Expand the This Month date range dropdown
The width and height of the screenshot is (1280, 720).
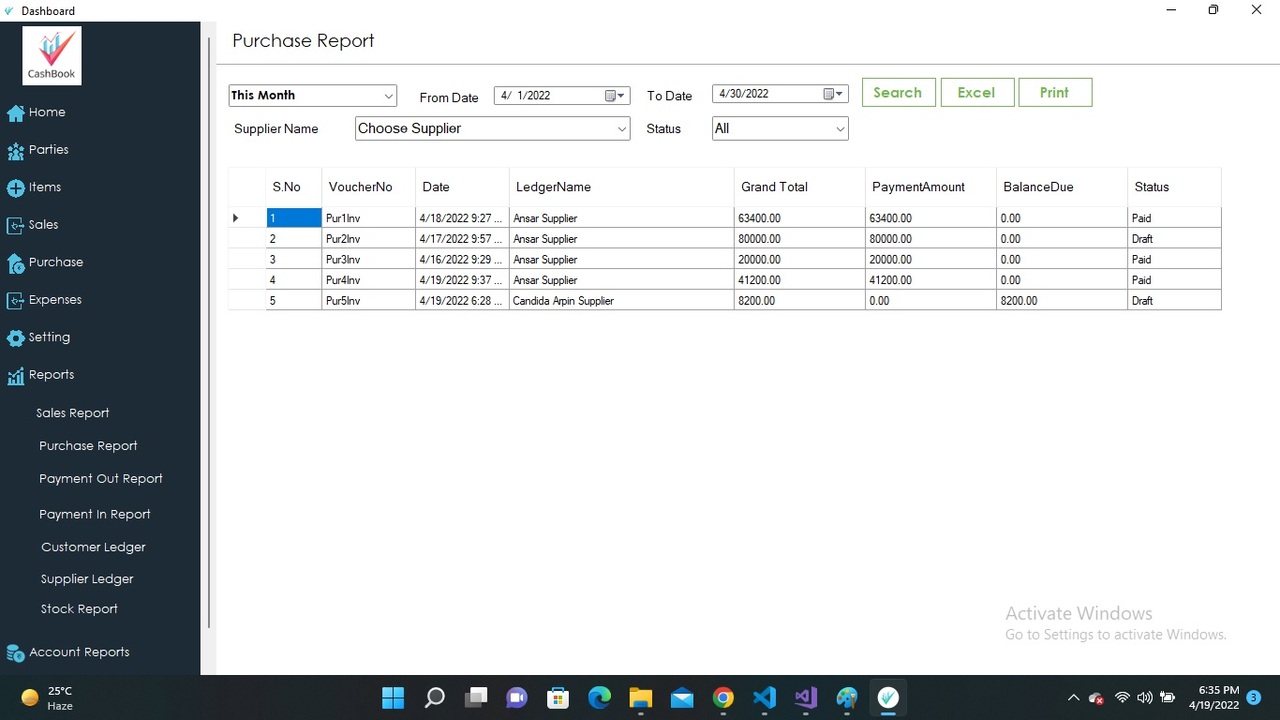click(x=388, y=95)
